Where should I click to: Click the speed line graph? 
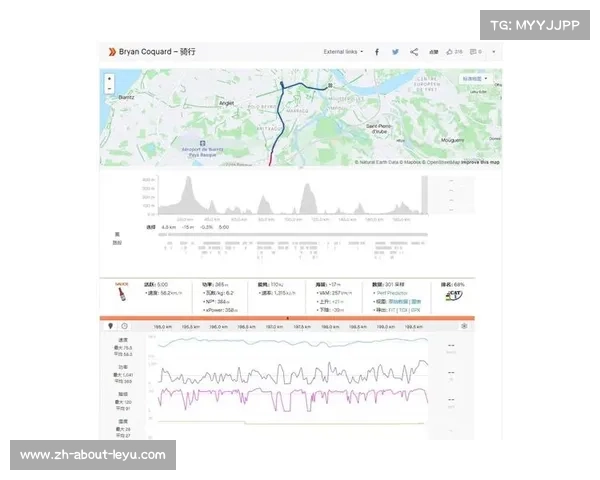click(x=293, y=341)
